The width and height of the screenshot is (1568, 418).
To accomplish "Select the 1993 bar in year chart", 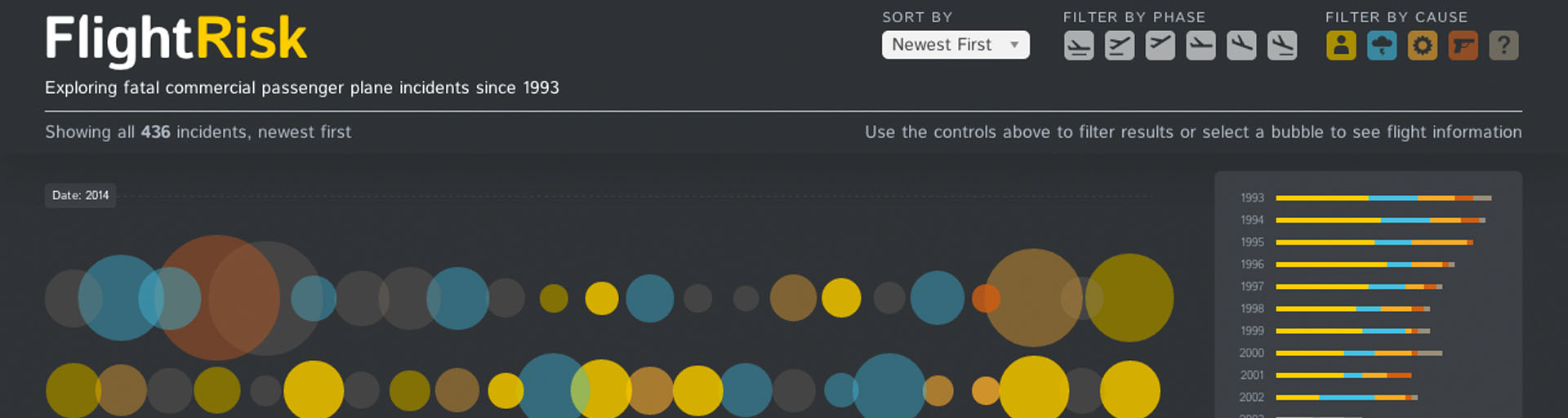I will [x=1383, y=198].
